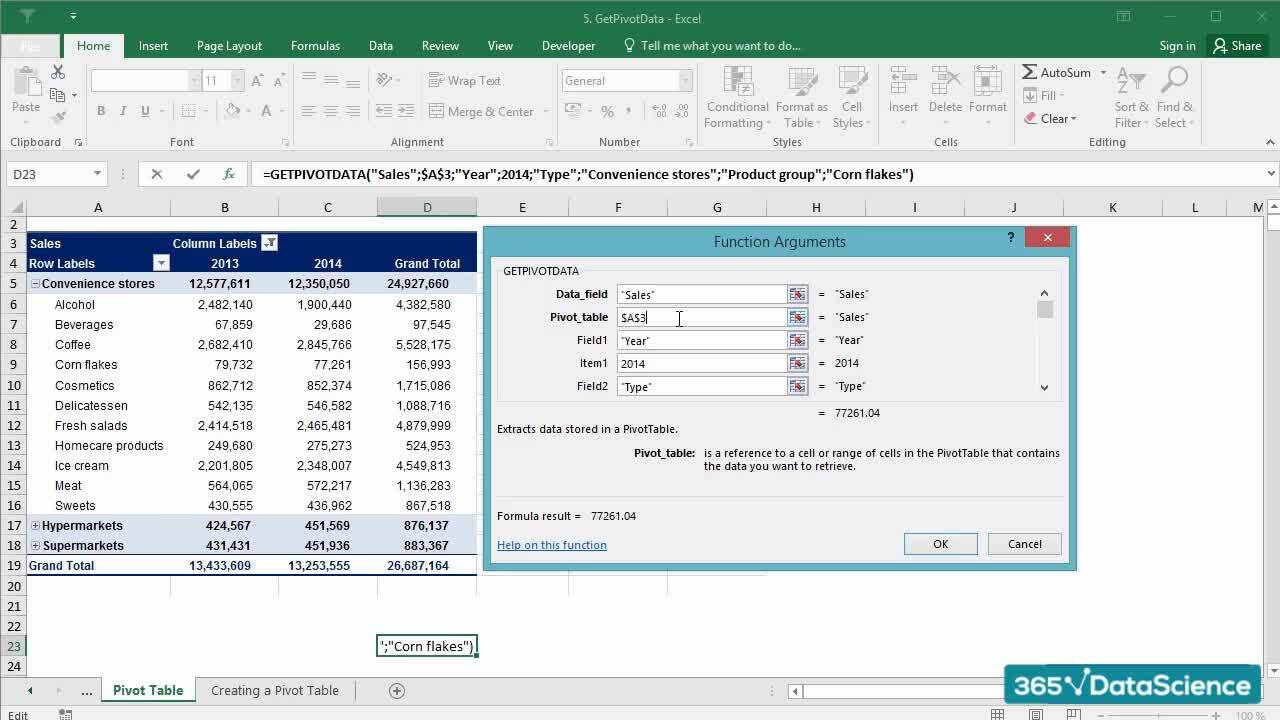The image size is (1280, 720).
Task: Open the Data ribbon tab
Action: click(380, 46)
